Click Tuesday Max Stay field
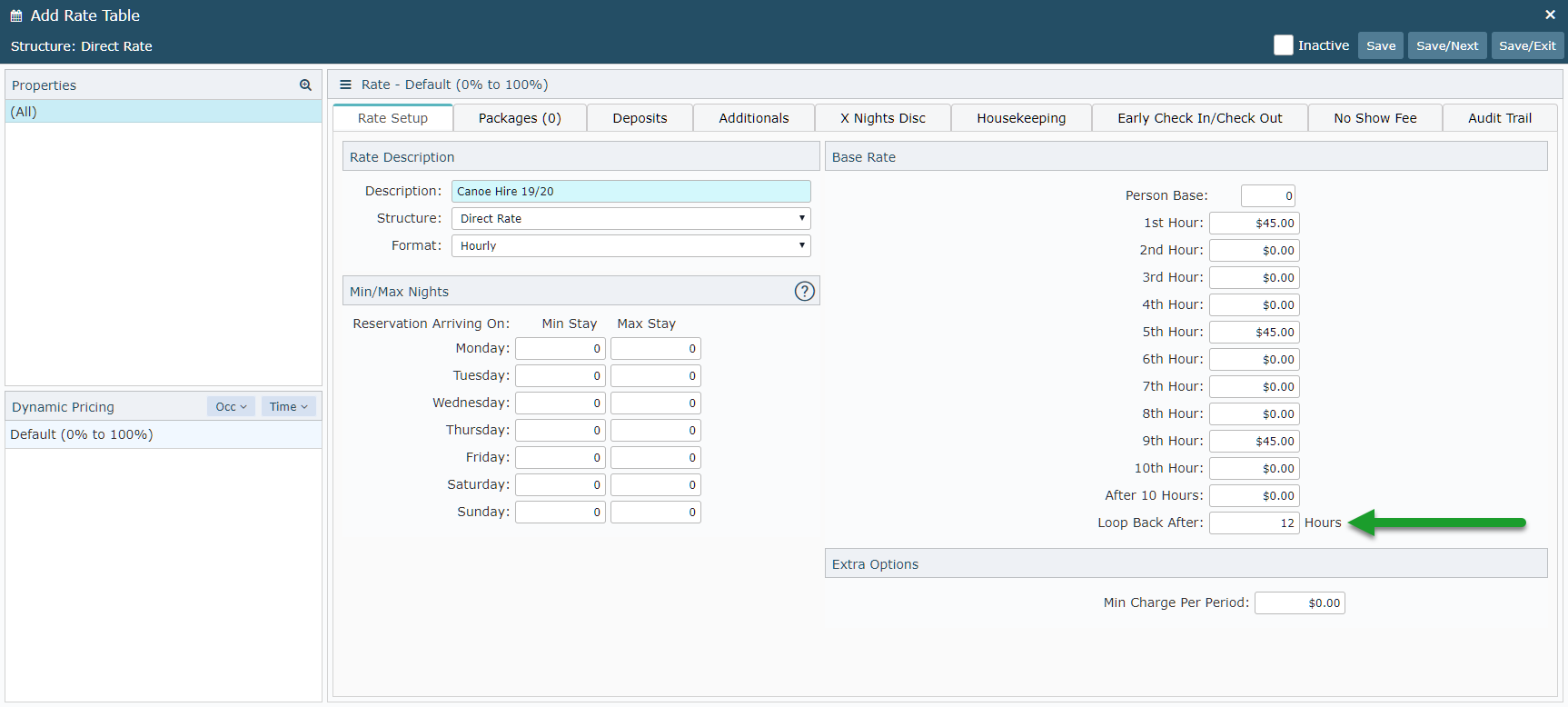 [655, 376]
